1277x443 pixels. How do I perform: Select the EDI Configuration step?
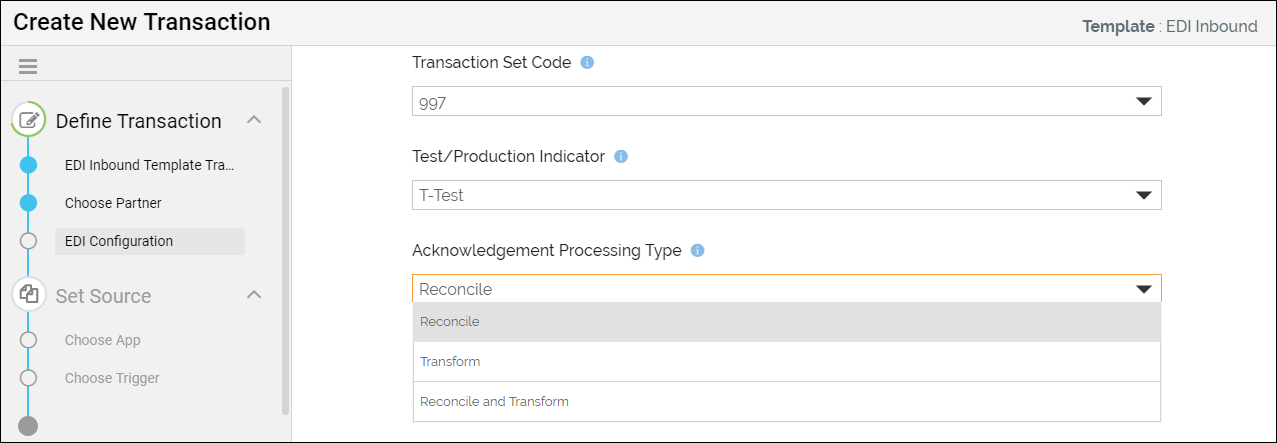149,241
